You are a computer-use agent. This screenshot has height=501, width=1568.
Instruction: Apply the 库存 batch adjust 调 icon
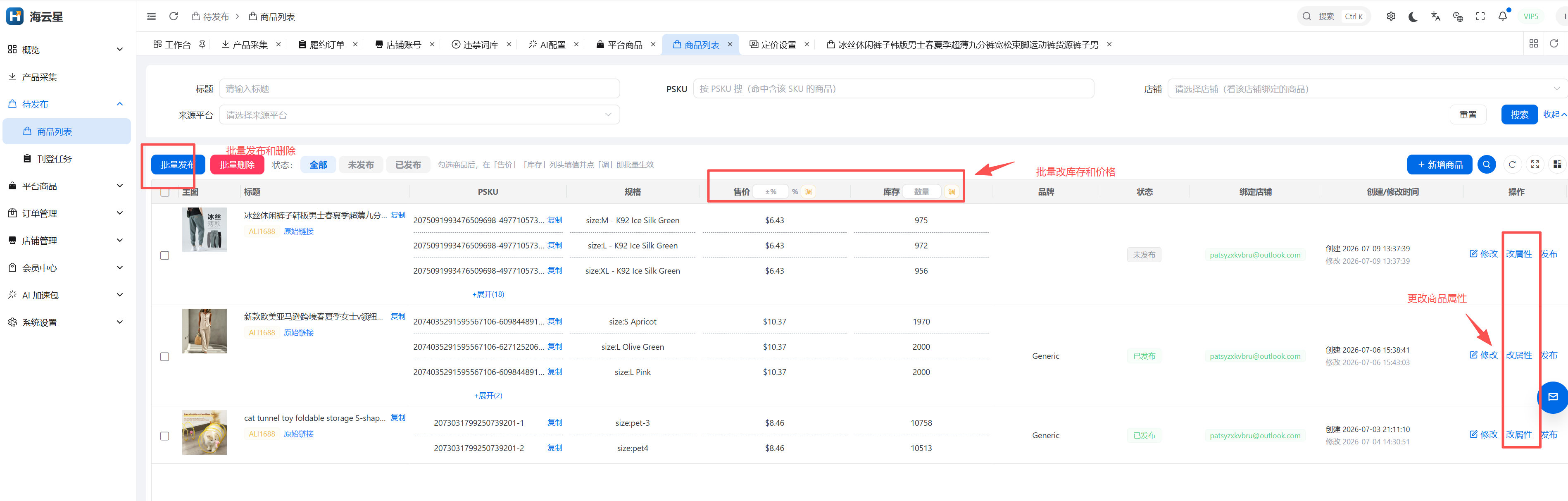[952, 192]
